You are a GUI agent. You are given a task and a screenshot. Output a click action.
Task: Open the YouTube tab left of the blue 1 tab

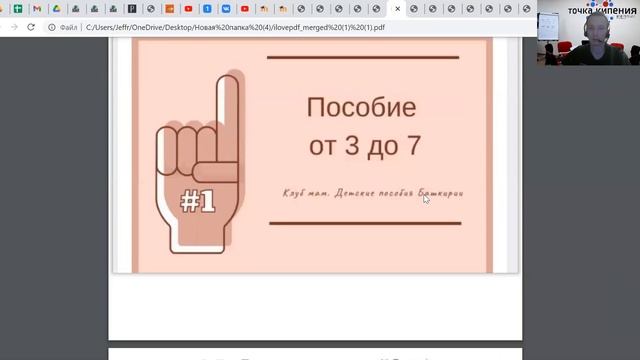[x=188, y=9]
